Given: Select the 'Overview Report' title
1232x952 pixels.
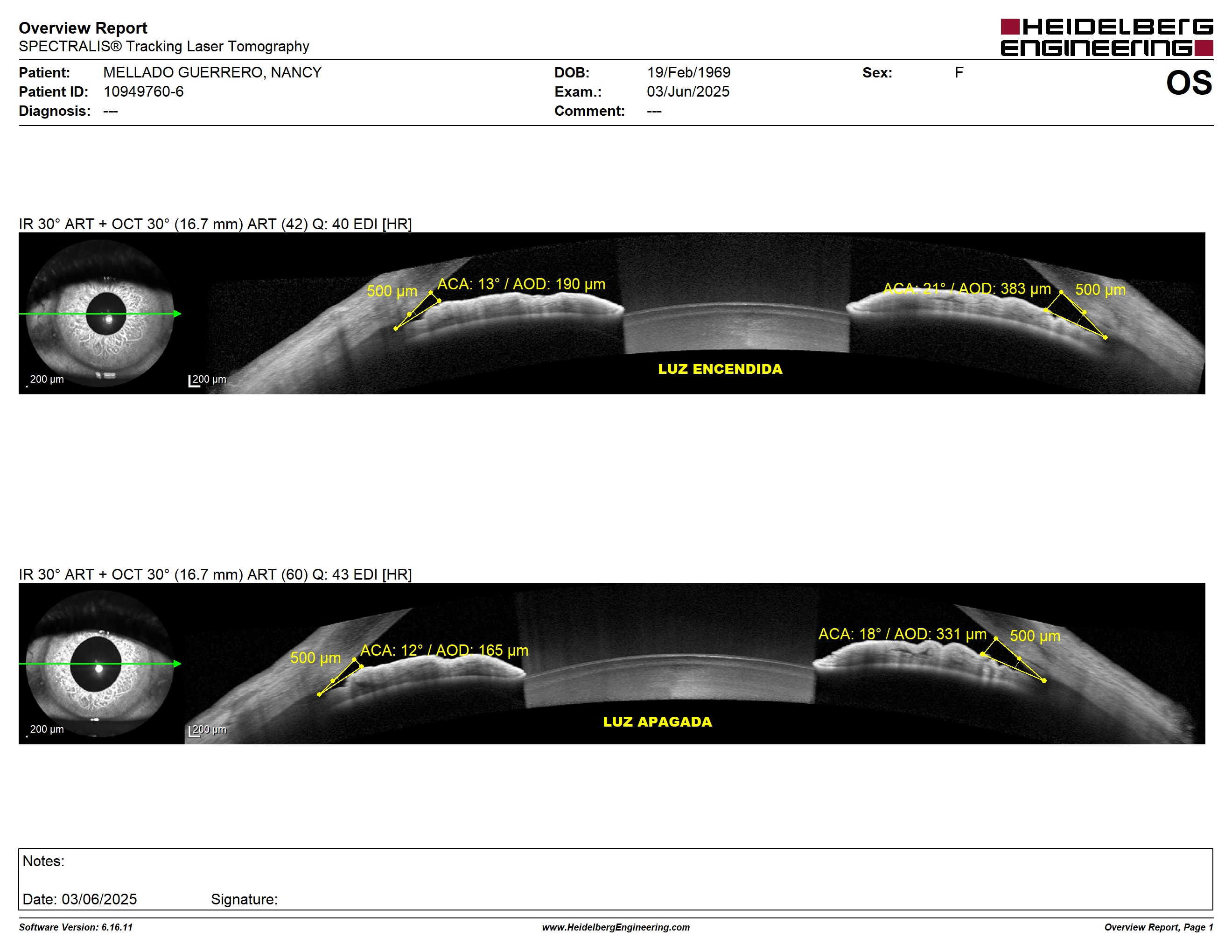Looking at the screenshot, I should [83, 28].
